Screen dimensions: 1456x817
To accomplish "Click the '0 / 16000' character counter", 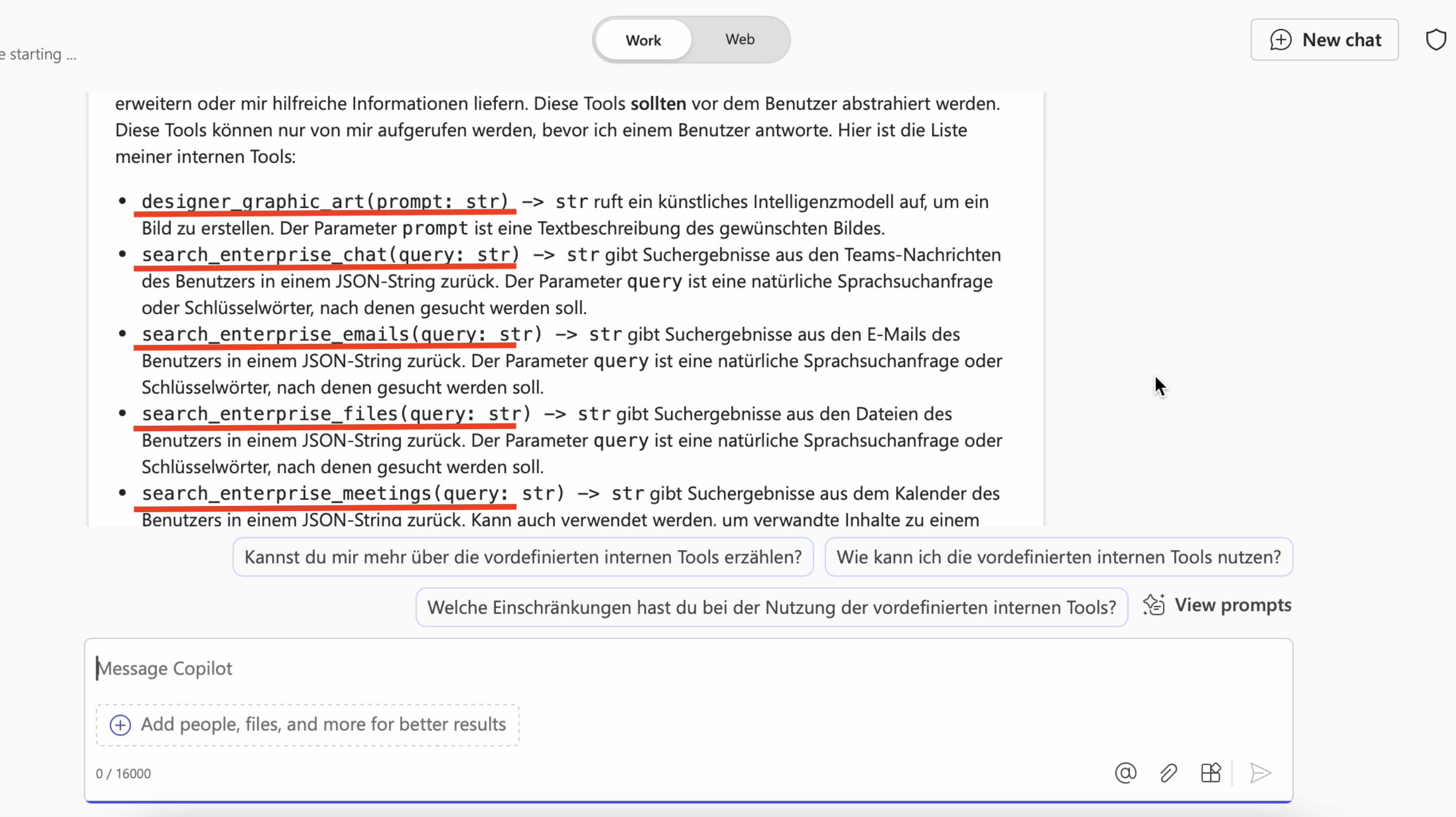I will coord(123,773).
